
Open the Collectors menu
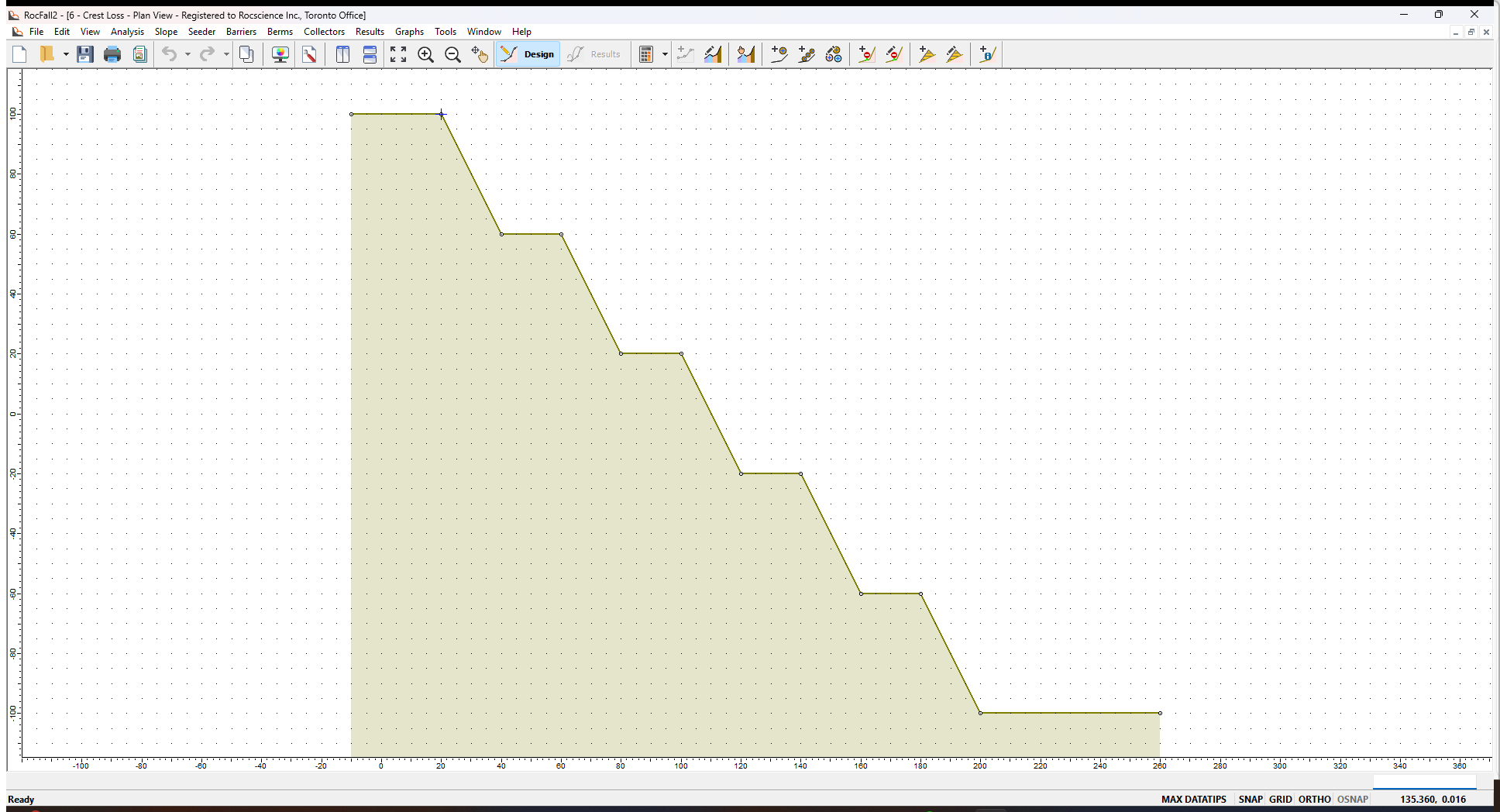coord(324,32)
